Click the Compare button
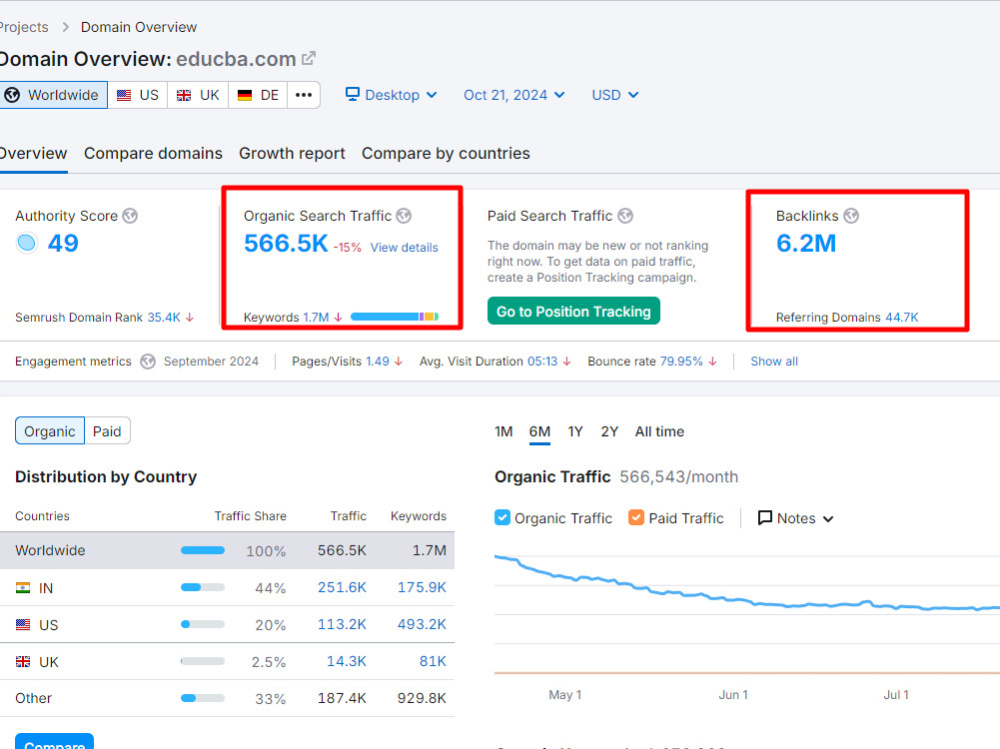 pos(54,741)
